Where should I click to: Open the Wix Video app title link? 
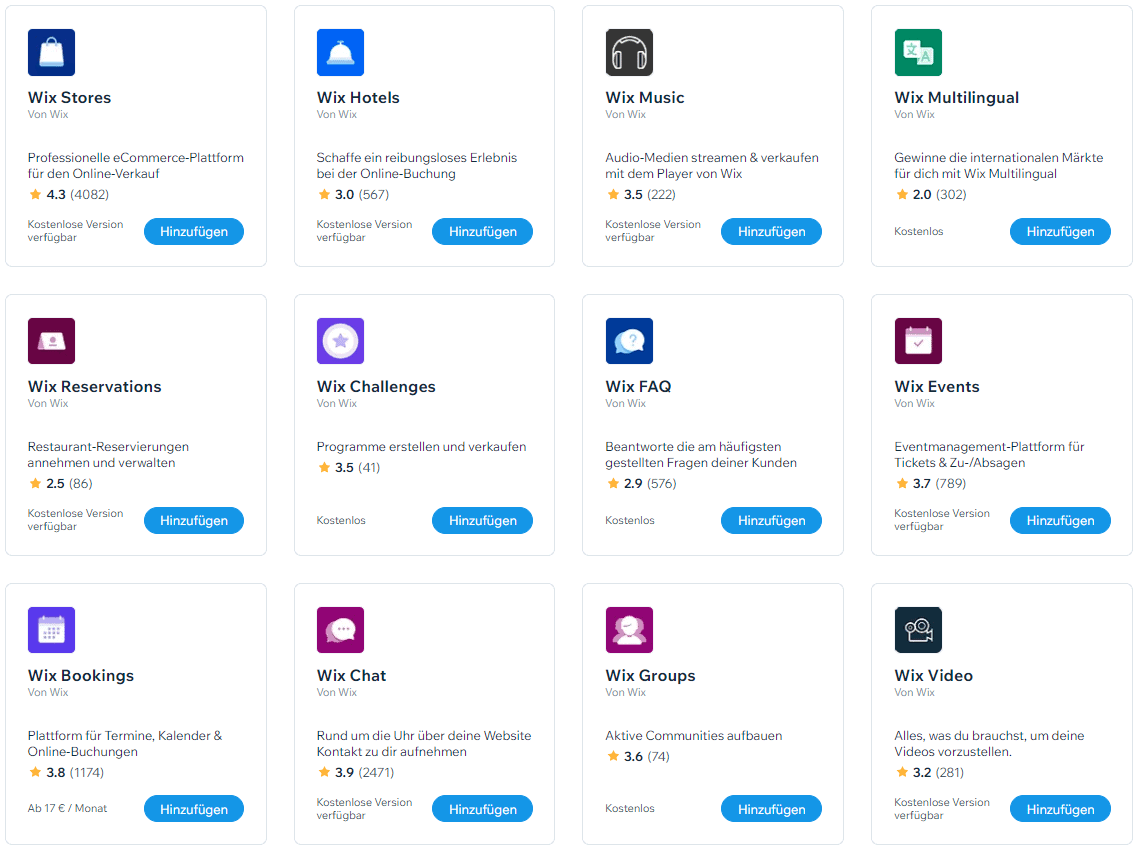(933, 676)
